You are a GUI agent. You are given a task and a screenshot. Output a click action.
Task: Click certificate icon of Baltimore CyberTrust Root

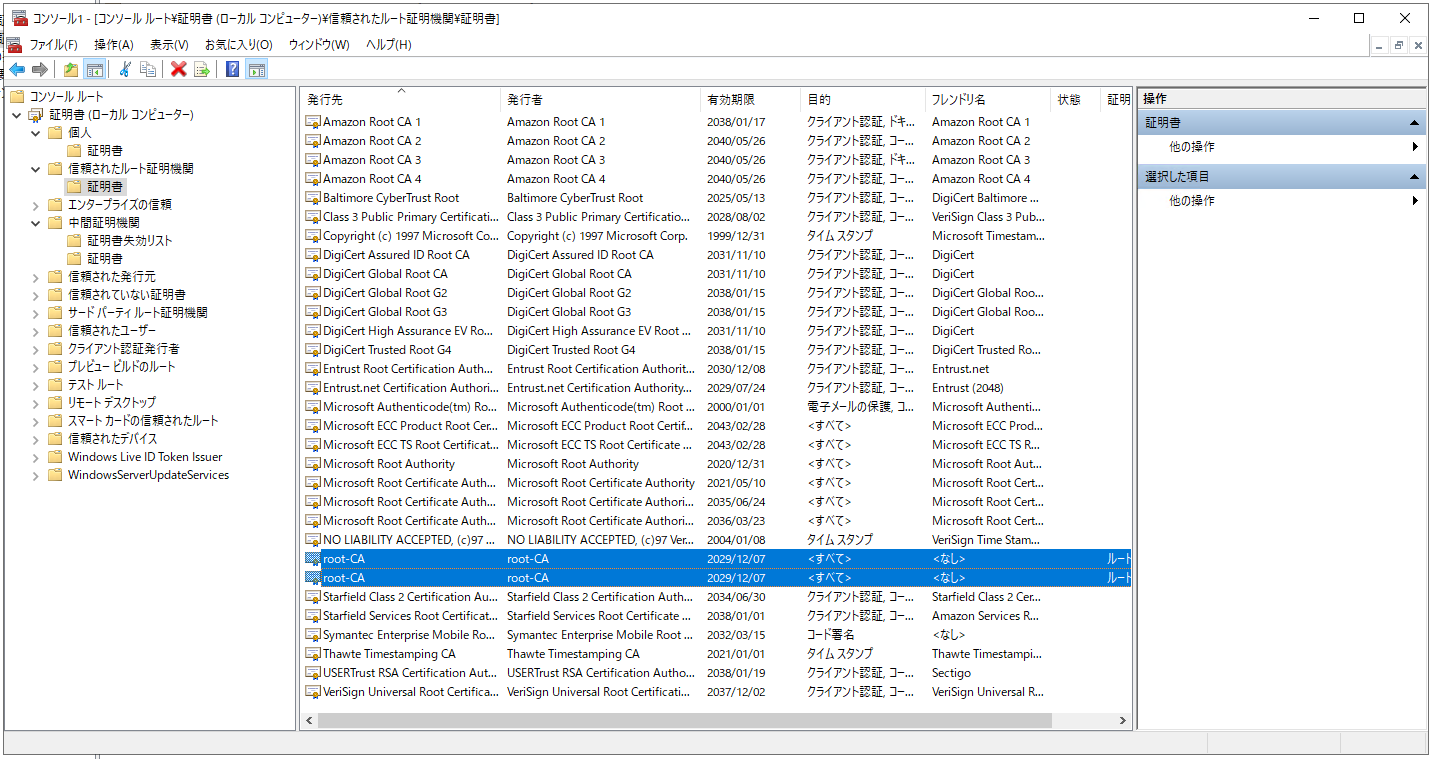coord(313,198)
